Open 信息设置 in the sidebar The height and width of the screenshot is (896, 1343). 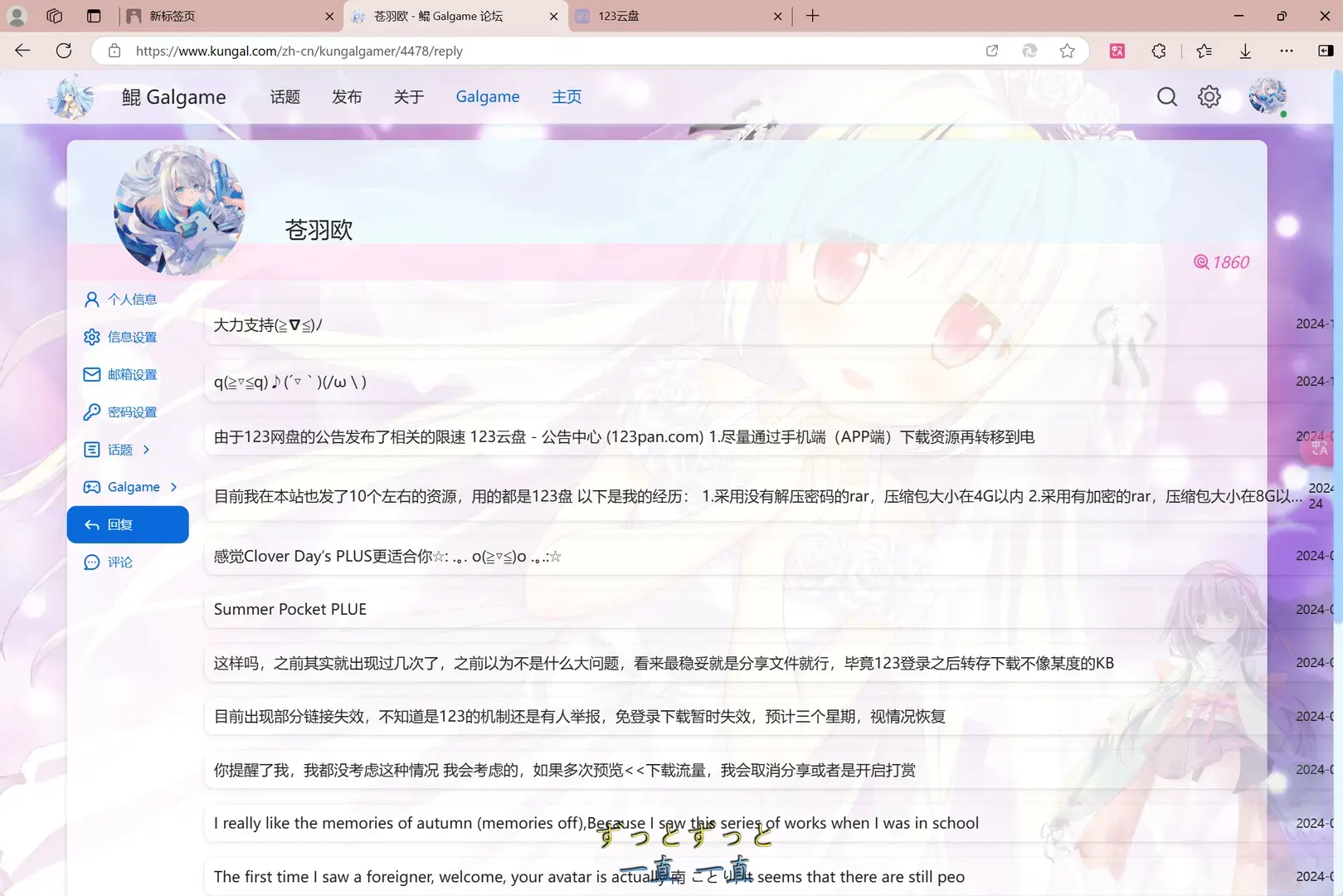128,337
